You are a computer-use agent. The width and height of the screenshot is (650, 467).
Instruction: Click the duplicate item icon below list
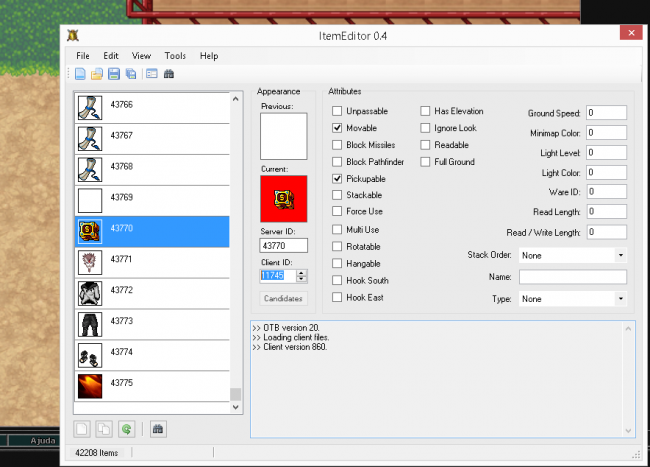tap(104, 429)
